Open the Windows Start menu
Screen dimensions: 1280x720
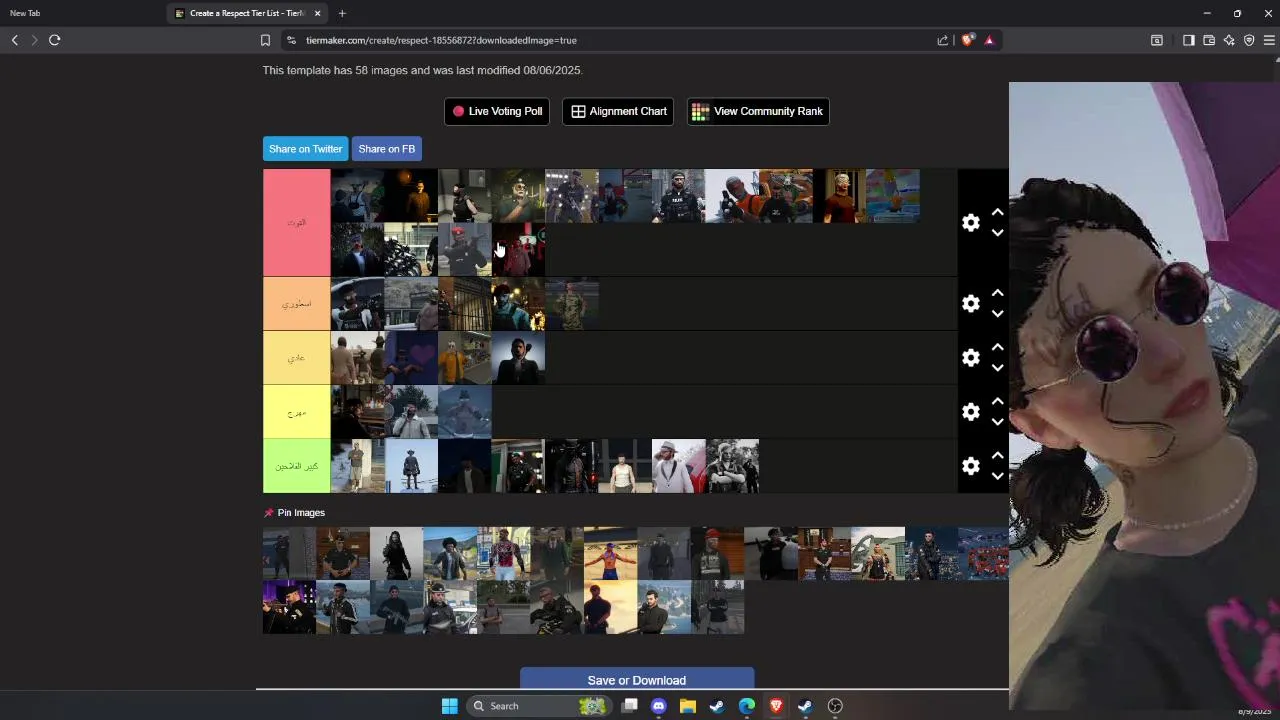[450, 706]
